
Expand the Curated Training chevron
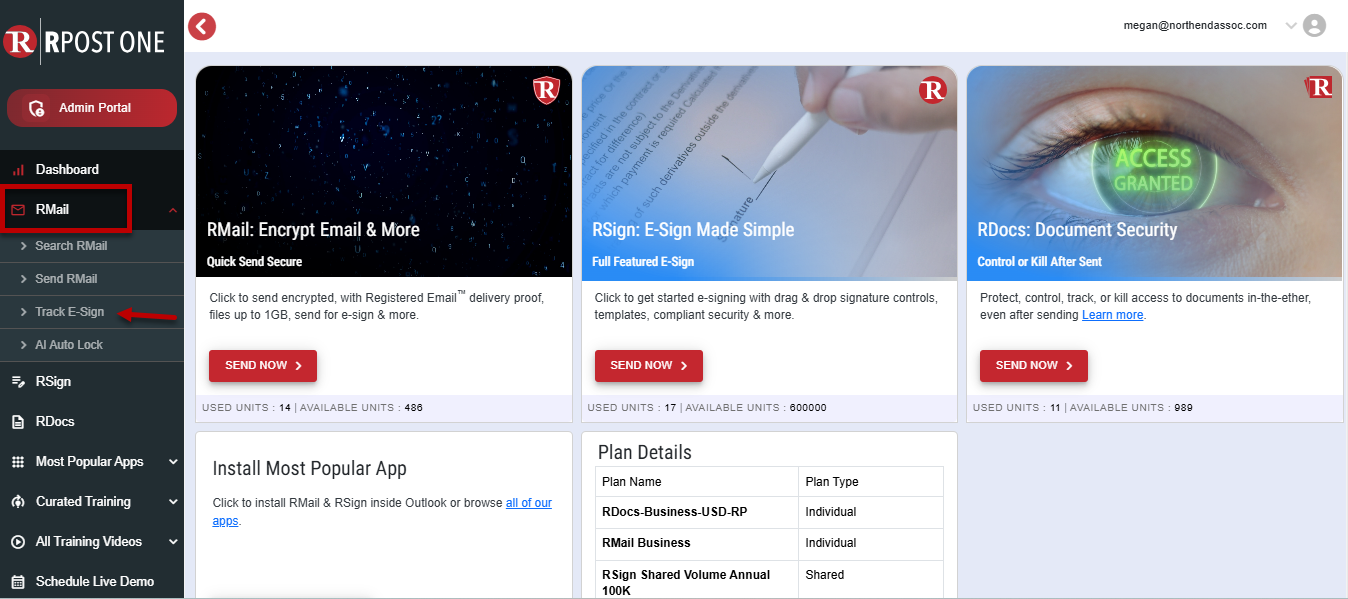pyautogui.click(x=173, y=502)
